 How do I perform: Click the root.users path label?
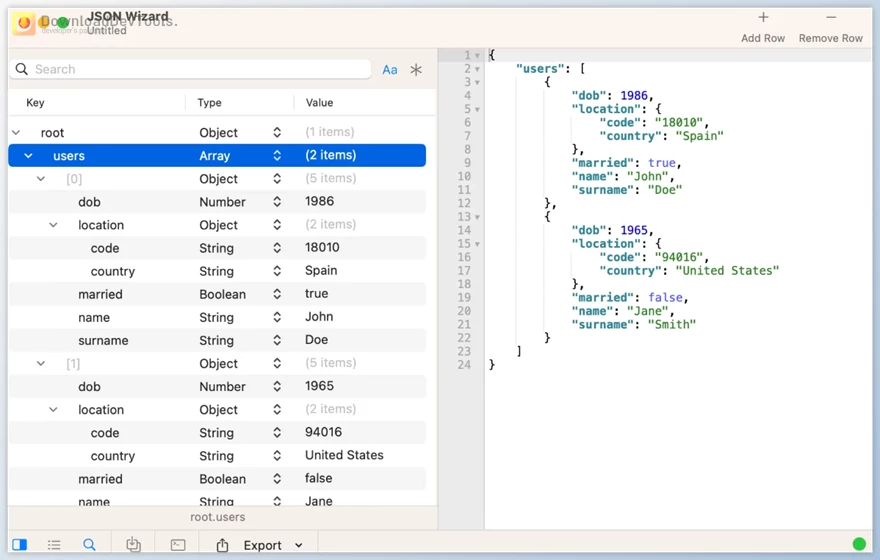tap(217, 517)
